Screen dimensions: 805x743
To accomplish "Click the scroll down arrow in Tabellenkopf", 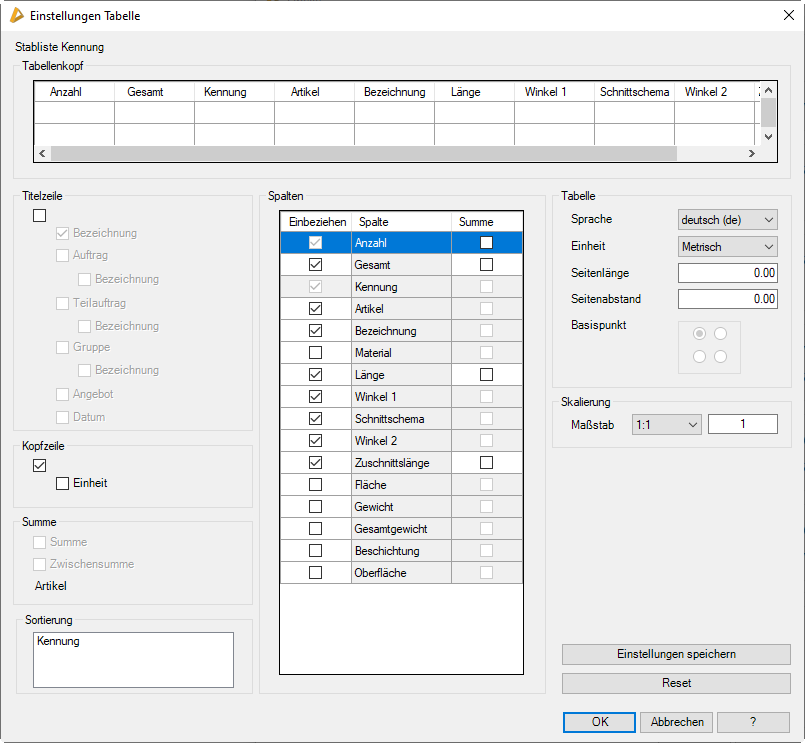I will point(768,136).
